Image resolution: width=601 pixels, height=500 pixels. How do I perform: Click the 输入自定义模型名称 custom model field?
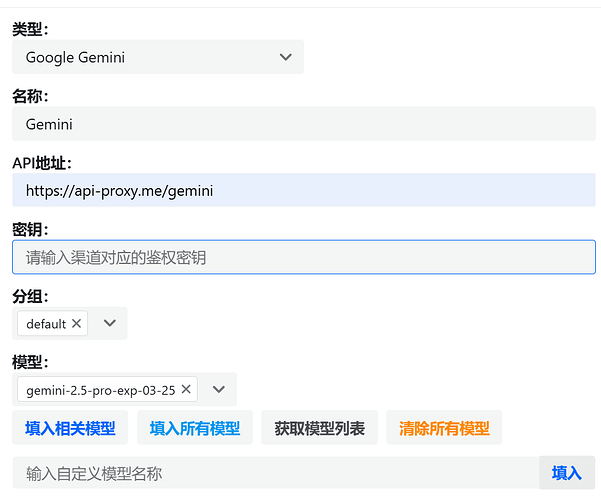(x=276, y=473)
